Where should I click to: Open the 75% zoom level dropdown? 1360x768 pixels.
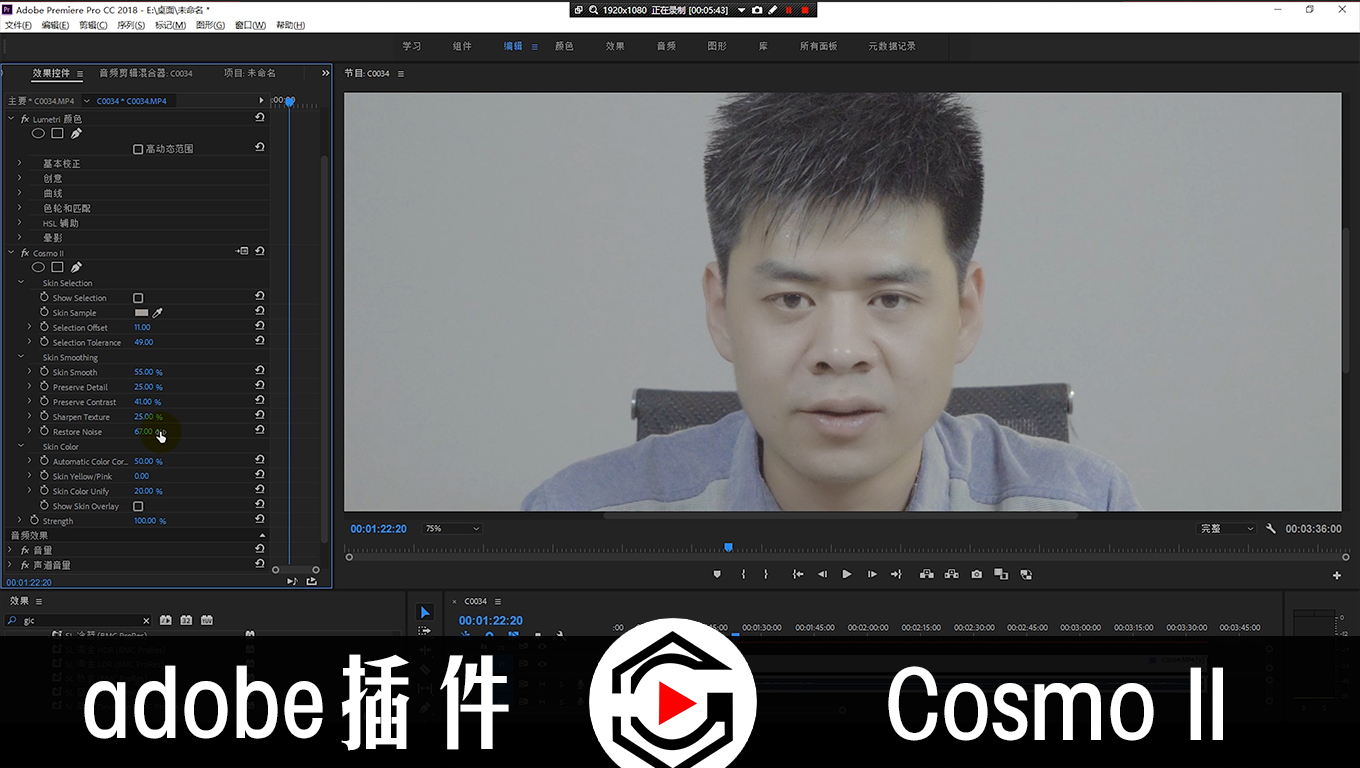coord(452,529)
